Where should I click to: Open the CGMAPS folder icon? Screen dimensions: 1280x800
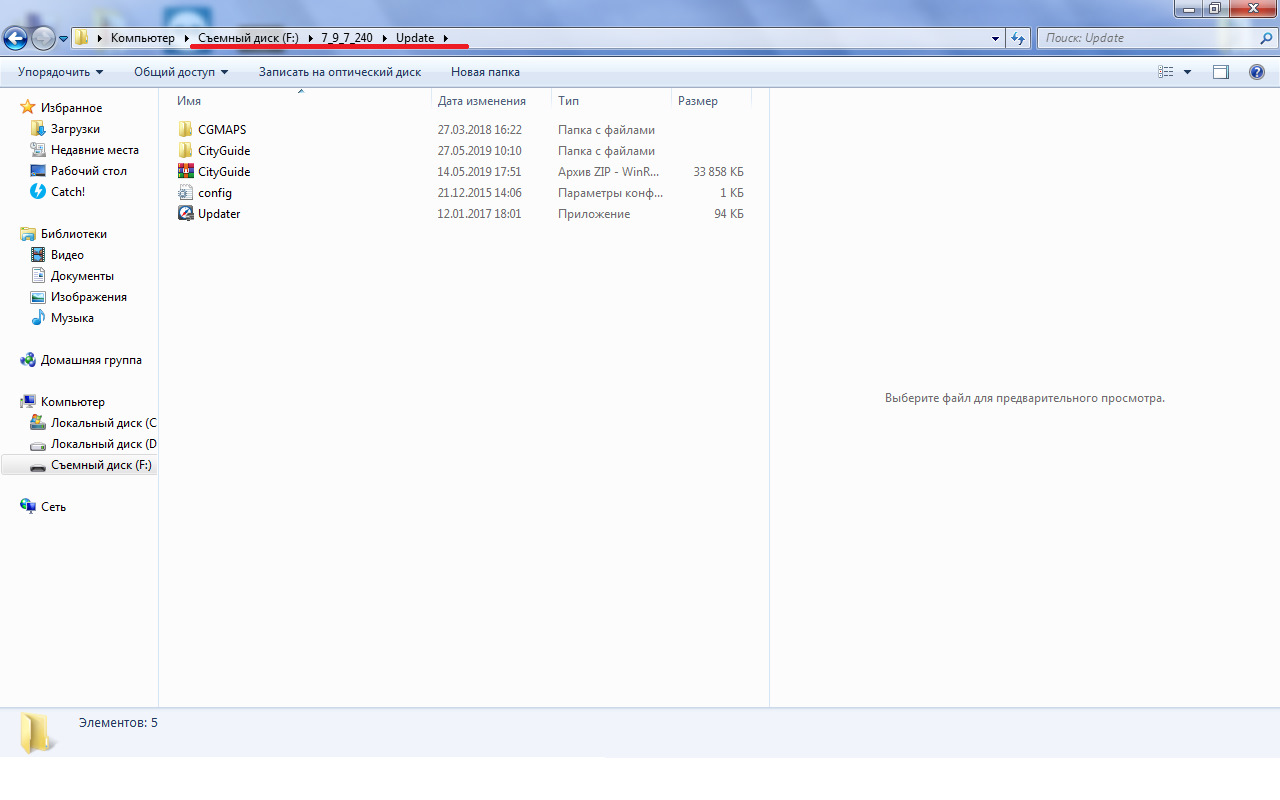pos(186,130)
